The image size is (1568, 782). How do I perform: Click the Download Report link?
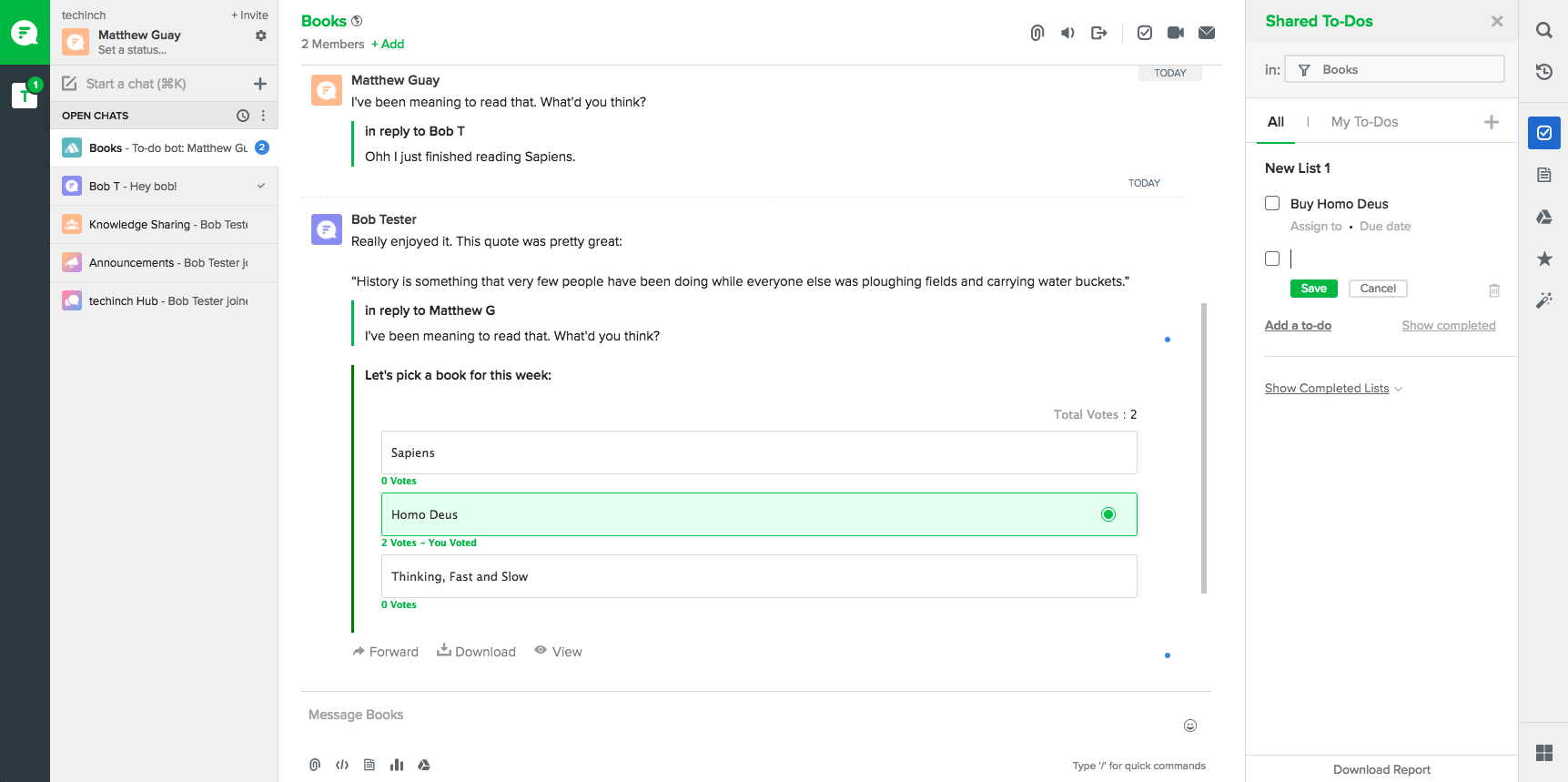pos(1381,769)
